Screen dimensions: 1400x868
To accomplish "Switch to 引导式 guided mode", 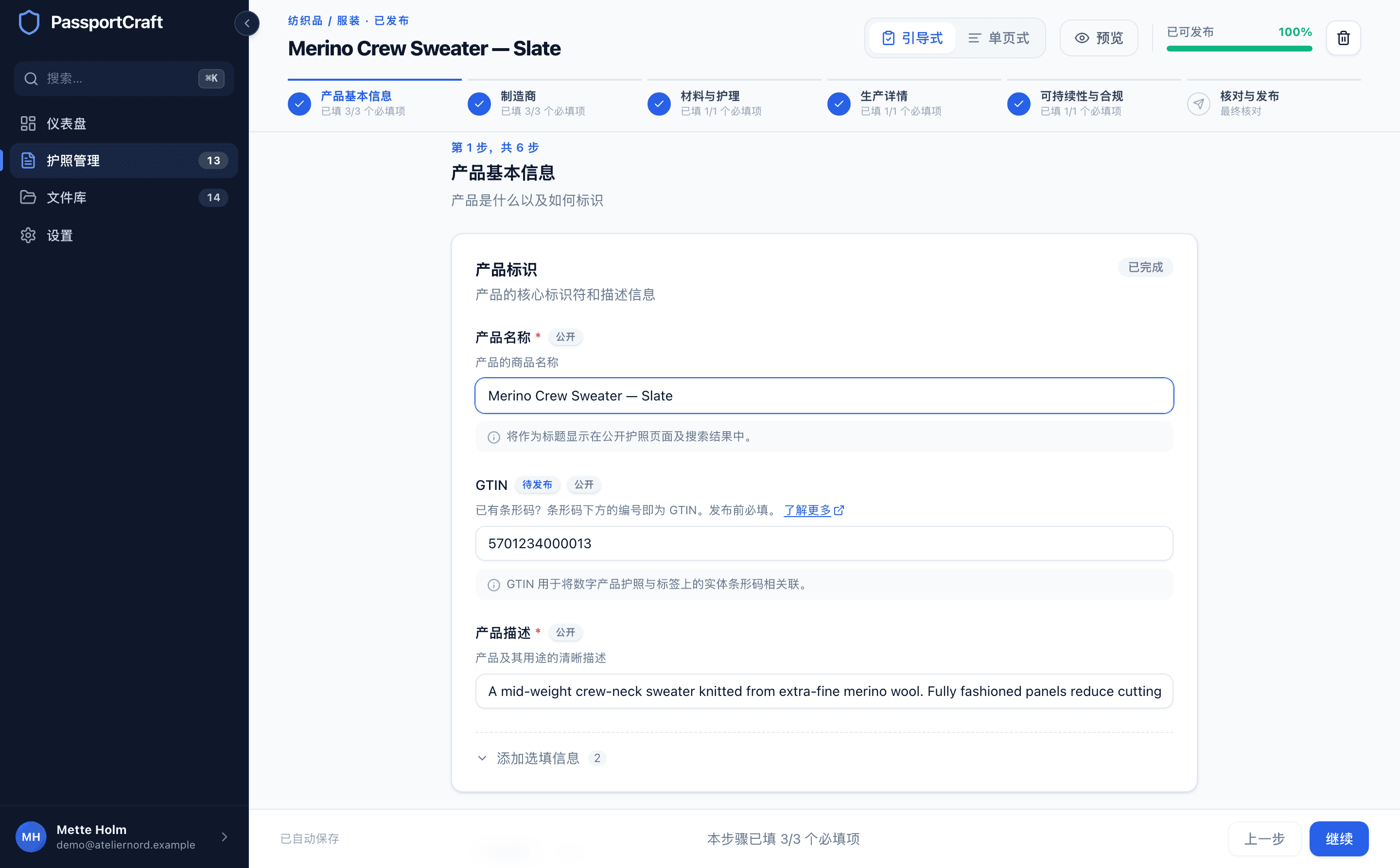I will [x=912, y=38].
